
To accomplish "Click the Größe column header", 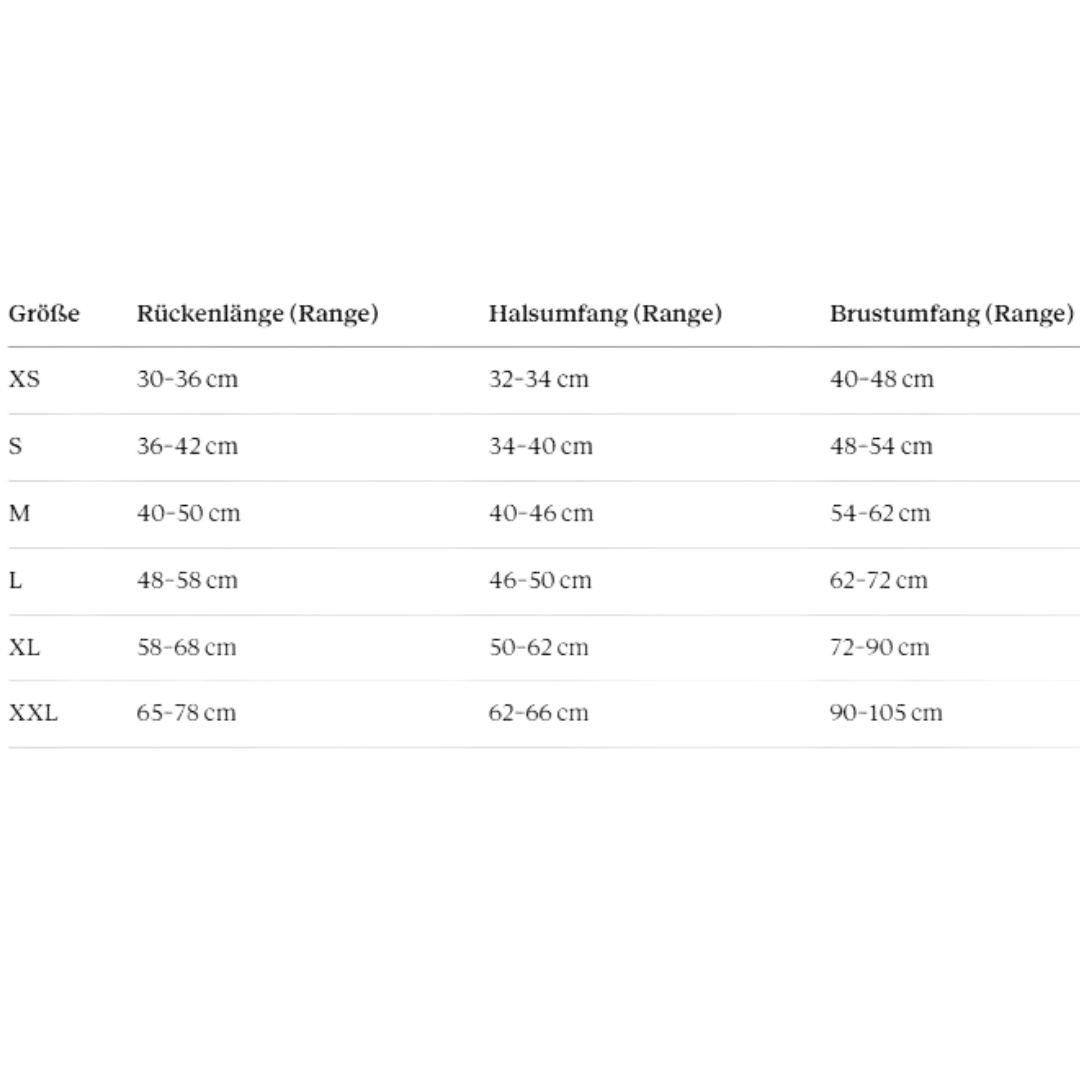I will pyautogui.click(x=44, y=314).
